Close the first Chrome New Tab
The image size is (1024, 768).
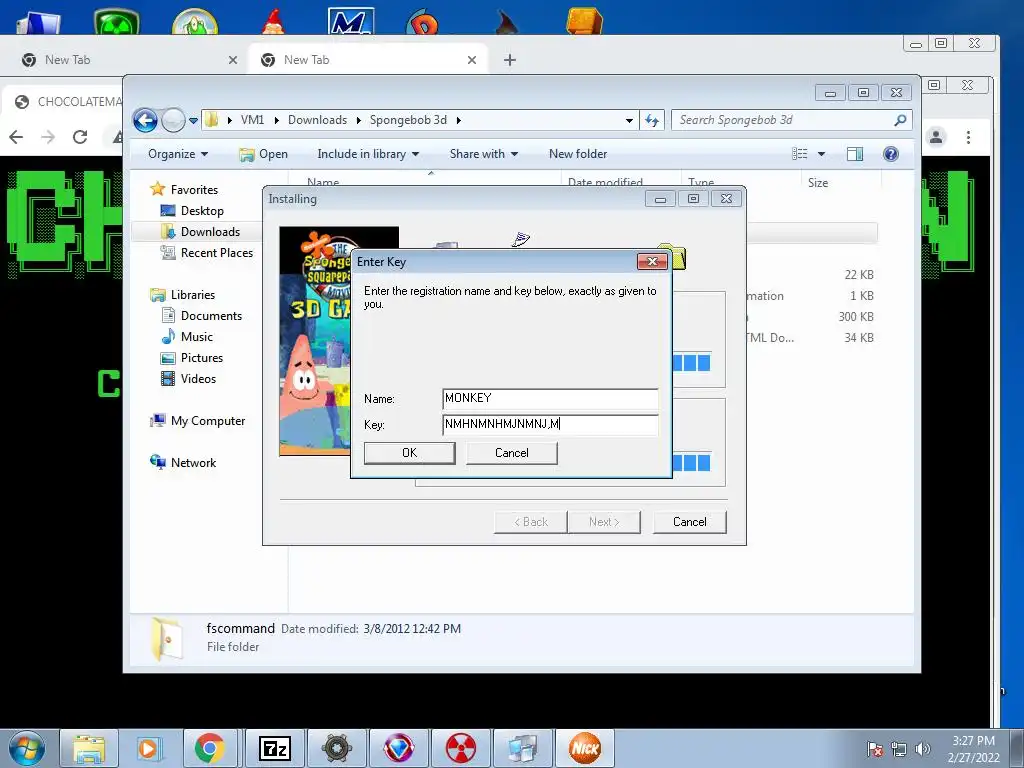(x=232, y=60)
